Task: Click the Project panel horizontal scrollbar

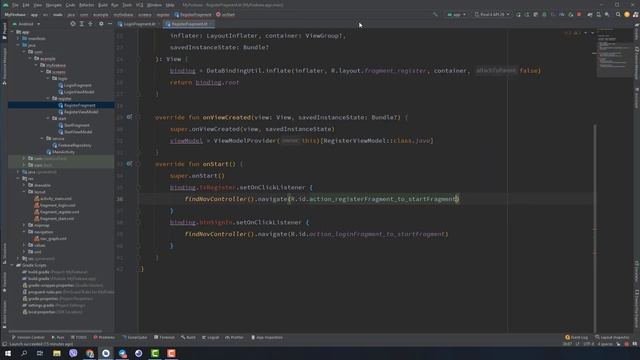Action: [x=55, y=331]
